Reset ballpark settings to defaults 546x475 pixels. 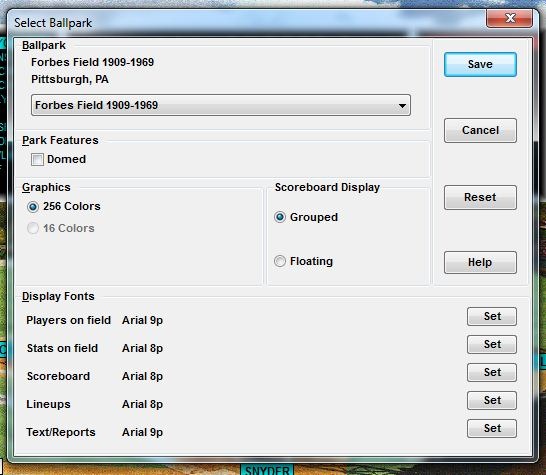point(480,197)
